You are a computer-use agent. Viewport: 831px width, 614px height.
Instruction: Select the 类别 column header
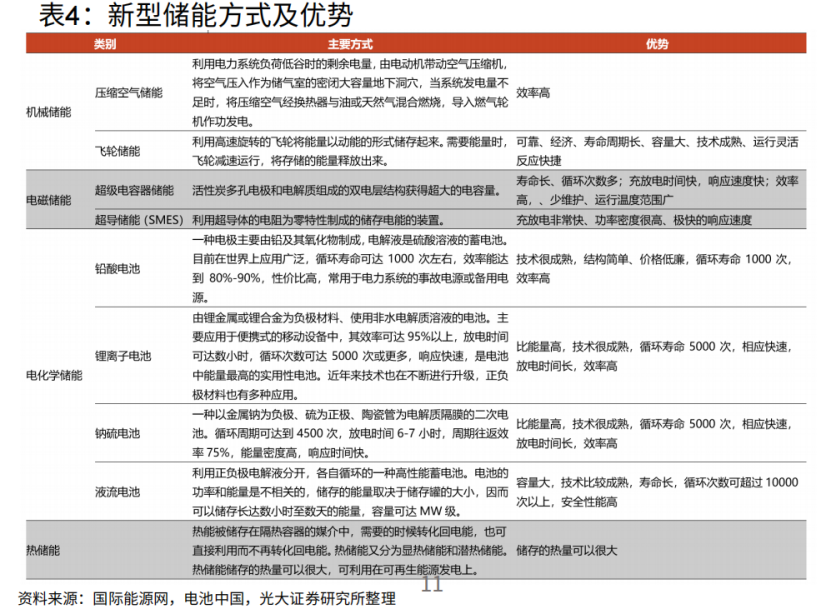point(105,45)
